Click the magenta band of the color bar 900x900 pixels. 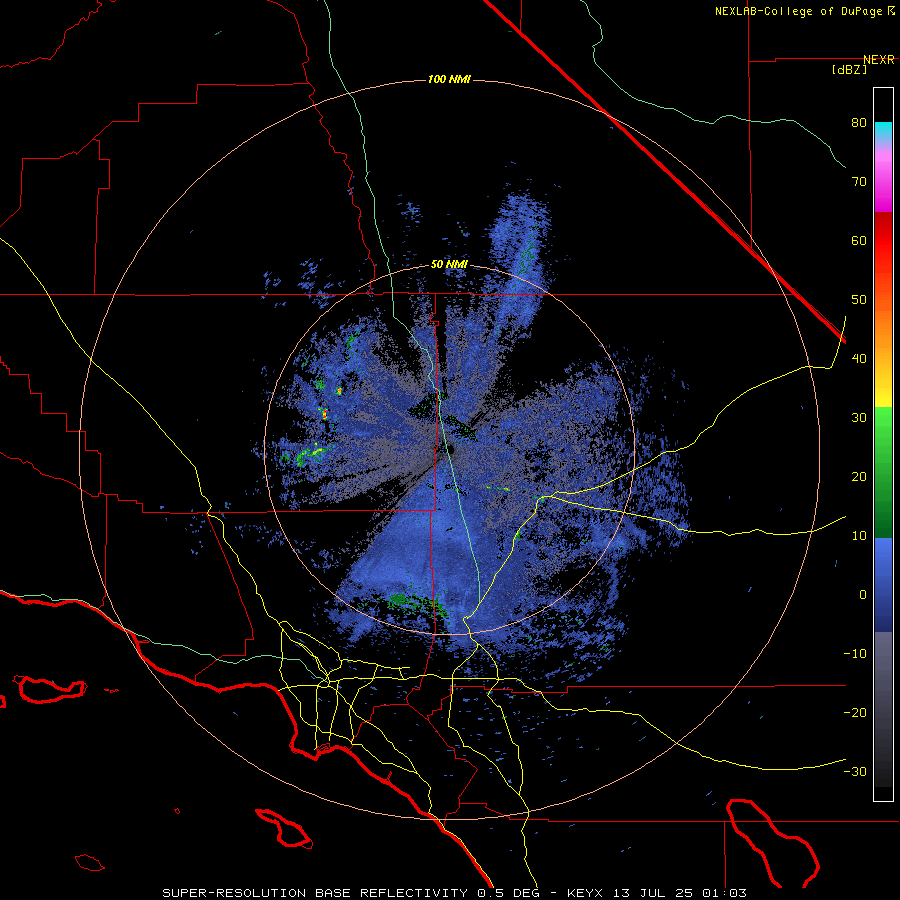pyautogui.click(x=883, y=184)
